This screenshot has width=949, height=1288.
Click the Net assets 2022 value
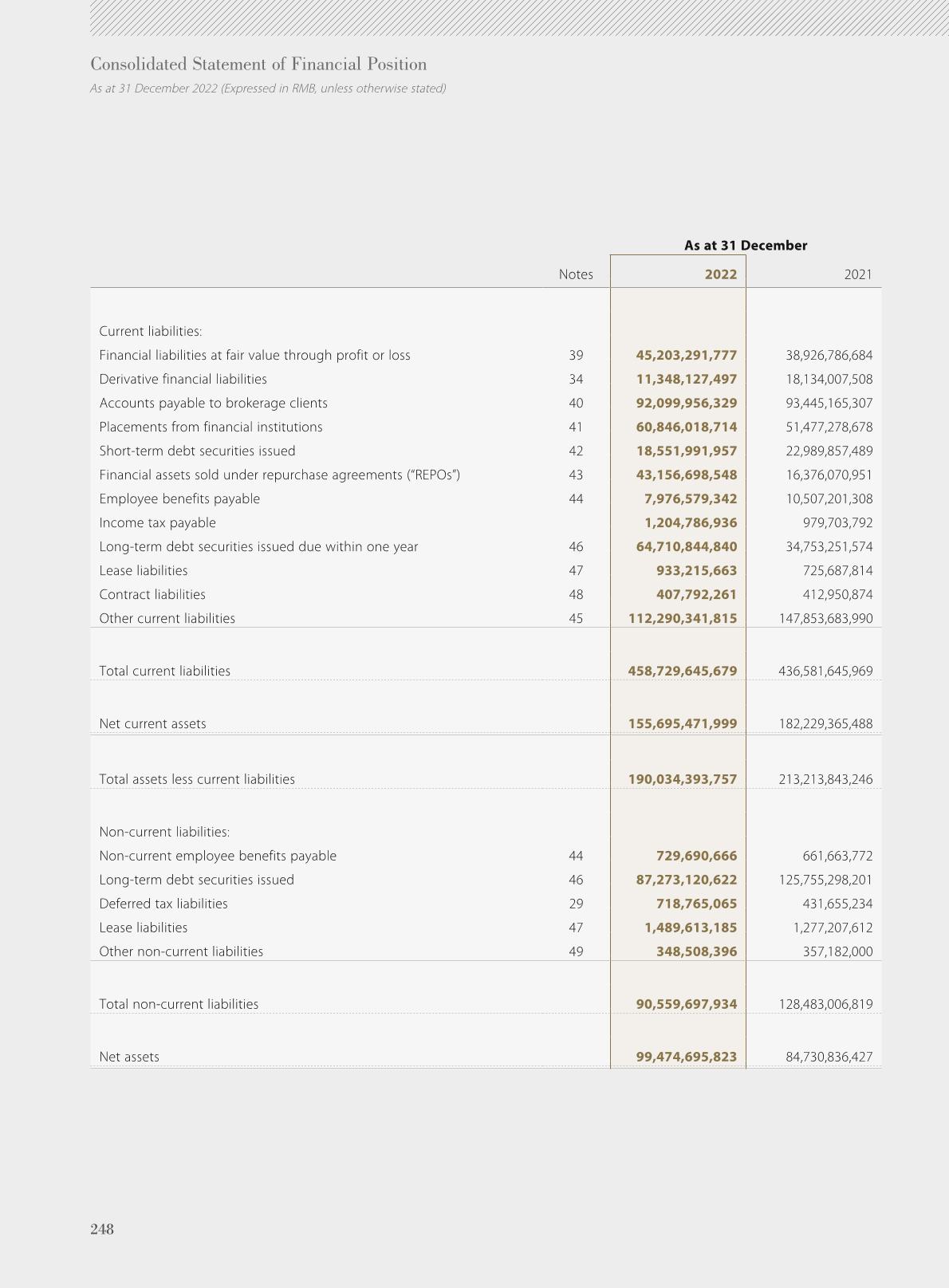[686, 1058]
